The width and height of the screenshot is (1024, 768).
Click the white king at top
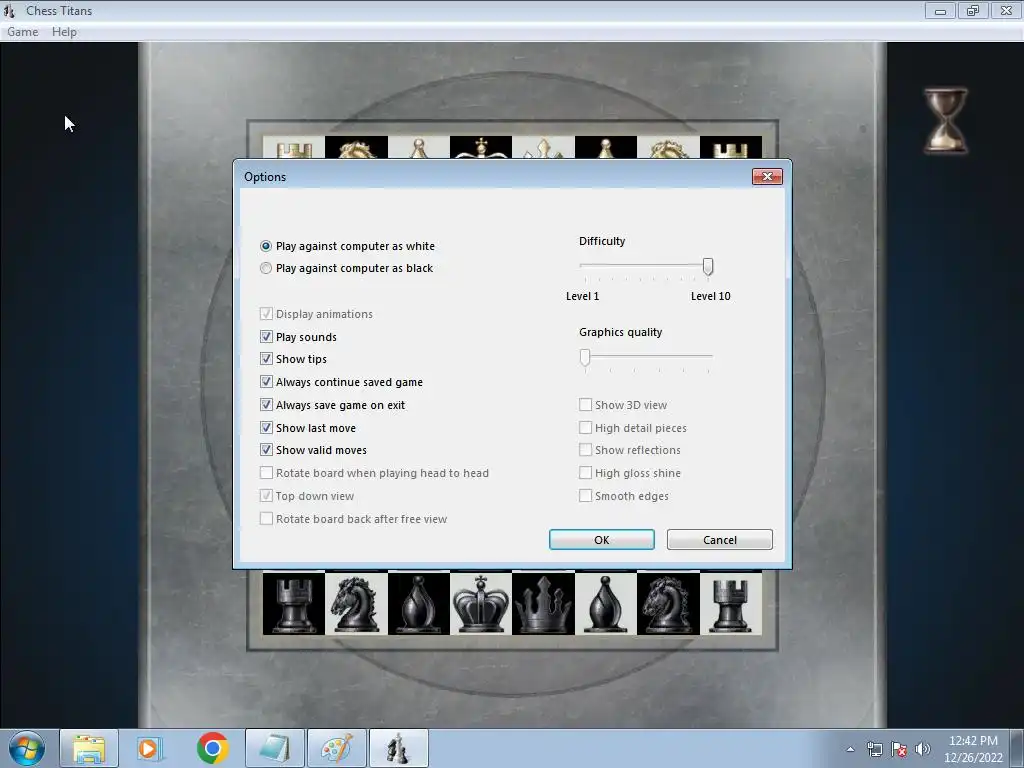481,148
